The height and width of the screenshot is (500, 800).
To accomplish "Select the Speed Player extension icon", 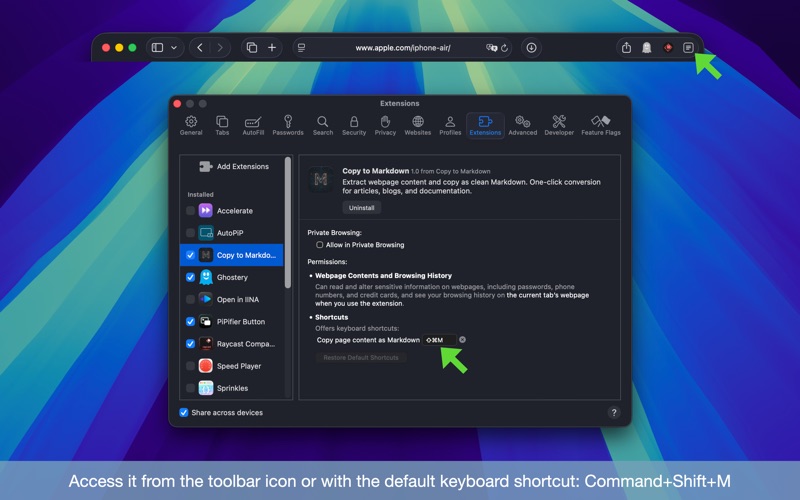I will click(206, 366).
